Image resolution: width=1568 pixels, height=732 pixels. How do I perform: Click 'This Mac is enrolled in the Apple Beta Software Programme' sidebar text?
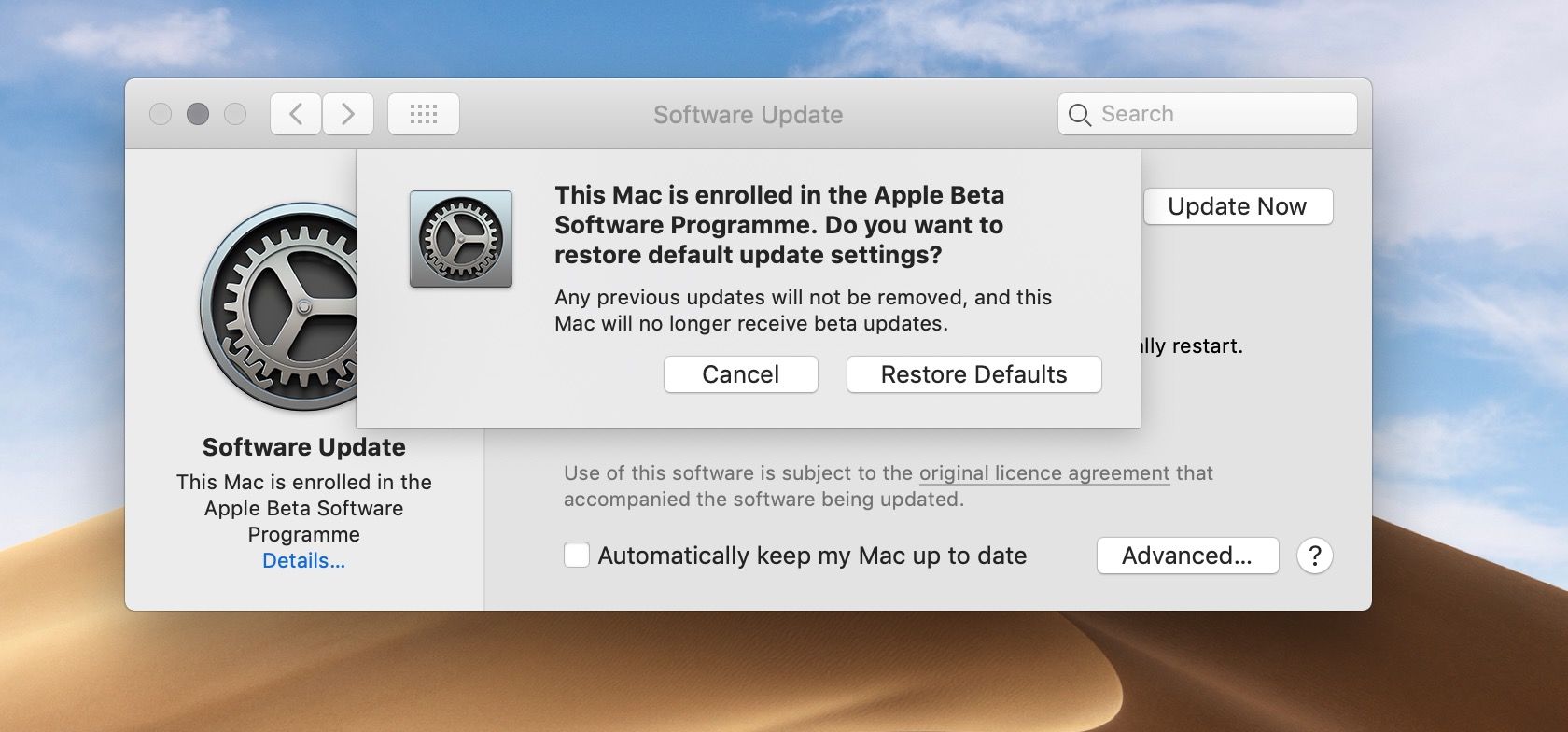click(303, 508)
